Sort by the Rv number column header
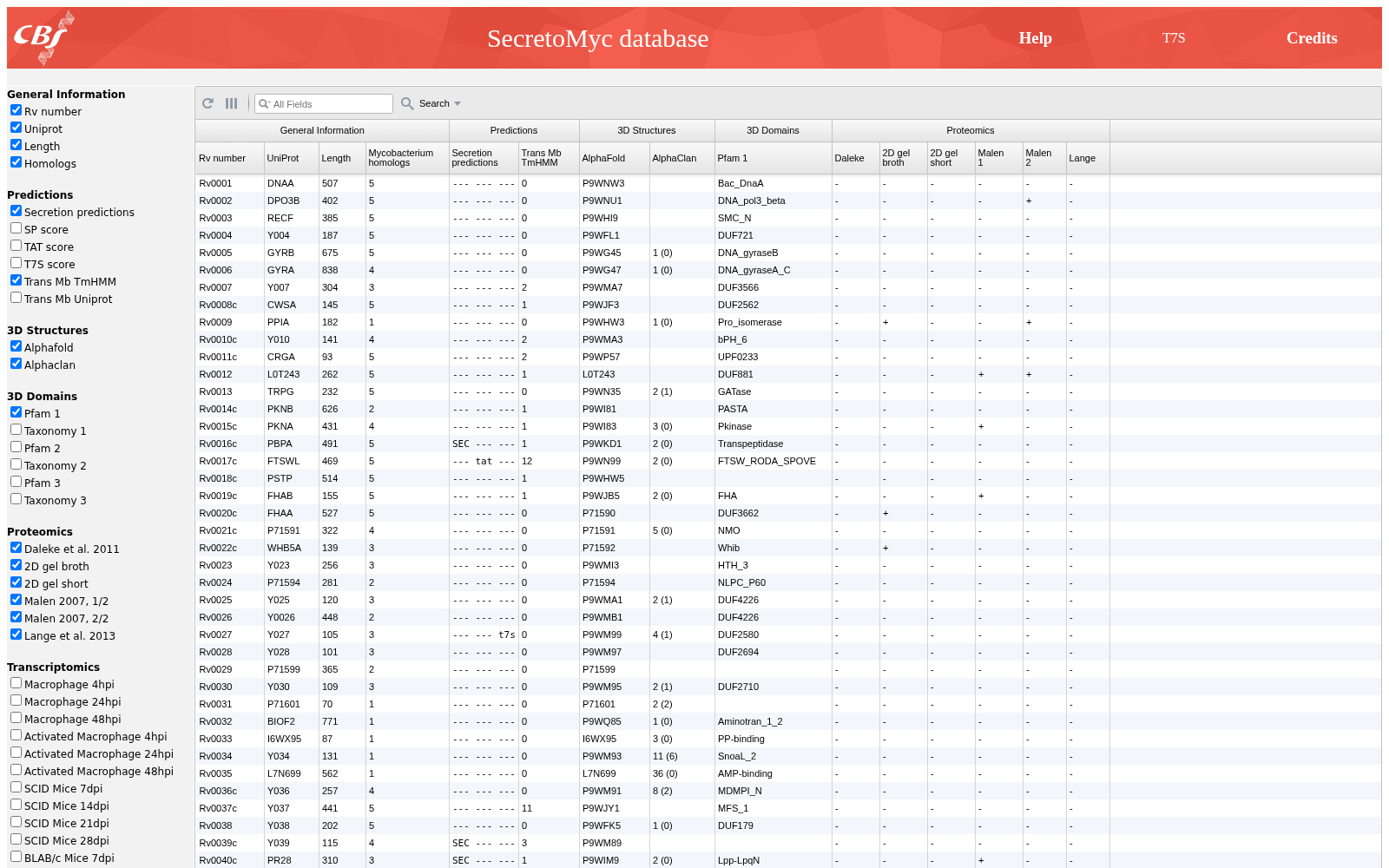The height and width of the screenshot is (868, 1389). [229, 158]
